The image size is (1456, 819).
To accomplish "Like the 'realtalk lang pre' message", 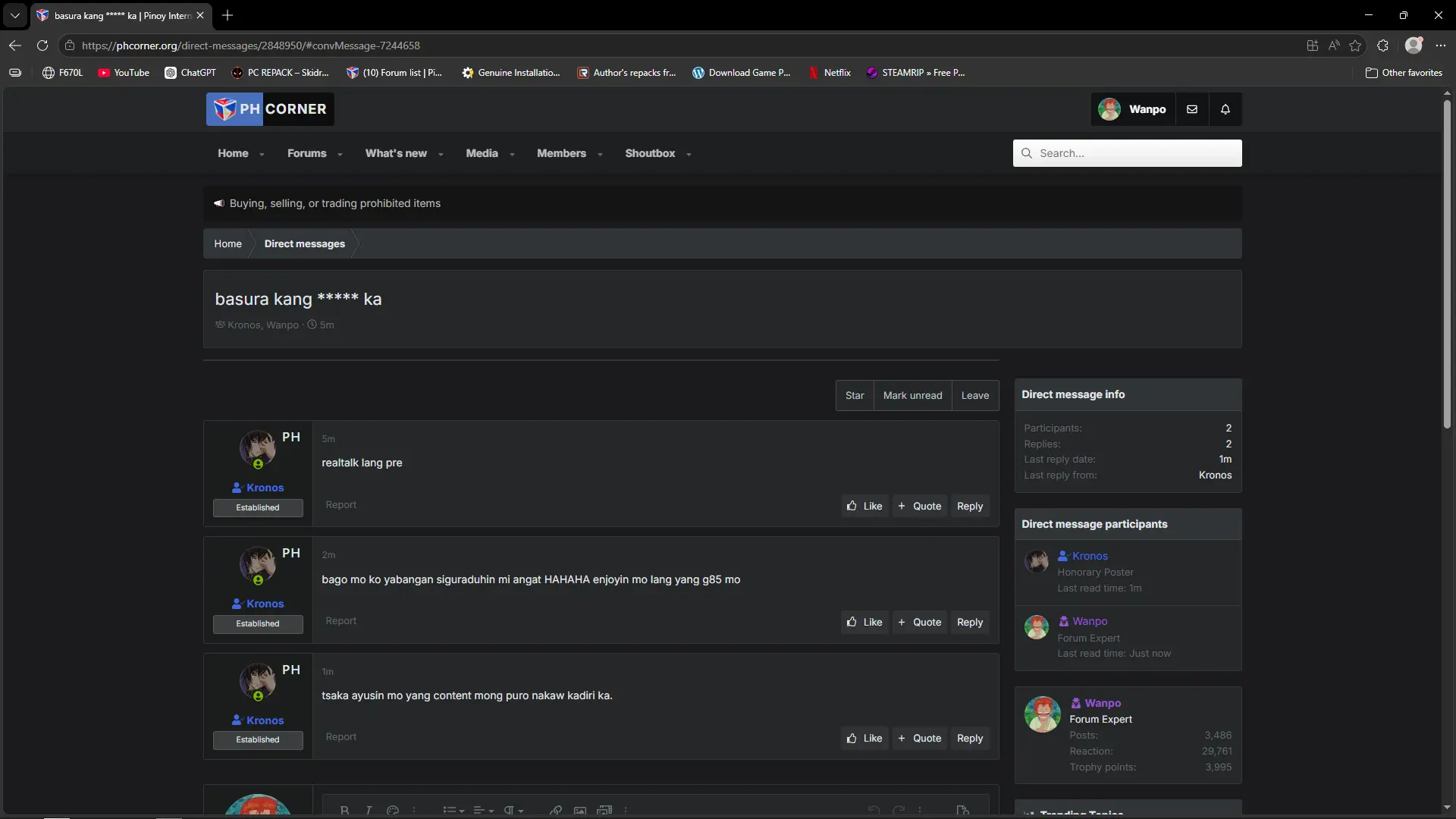I will pos(864,506).
